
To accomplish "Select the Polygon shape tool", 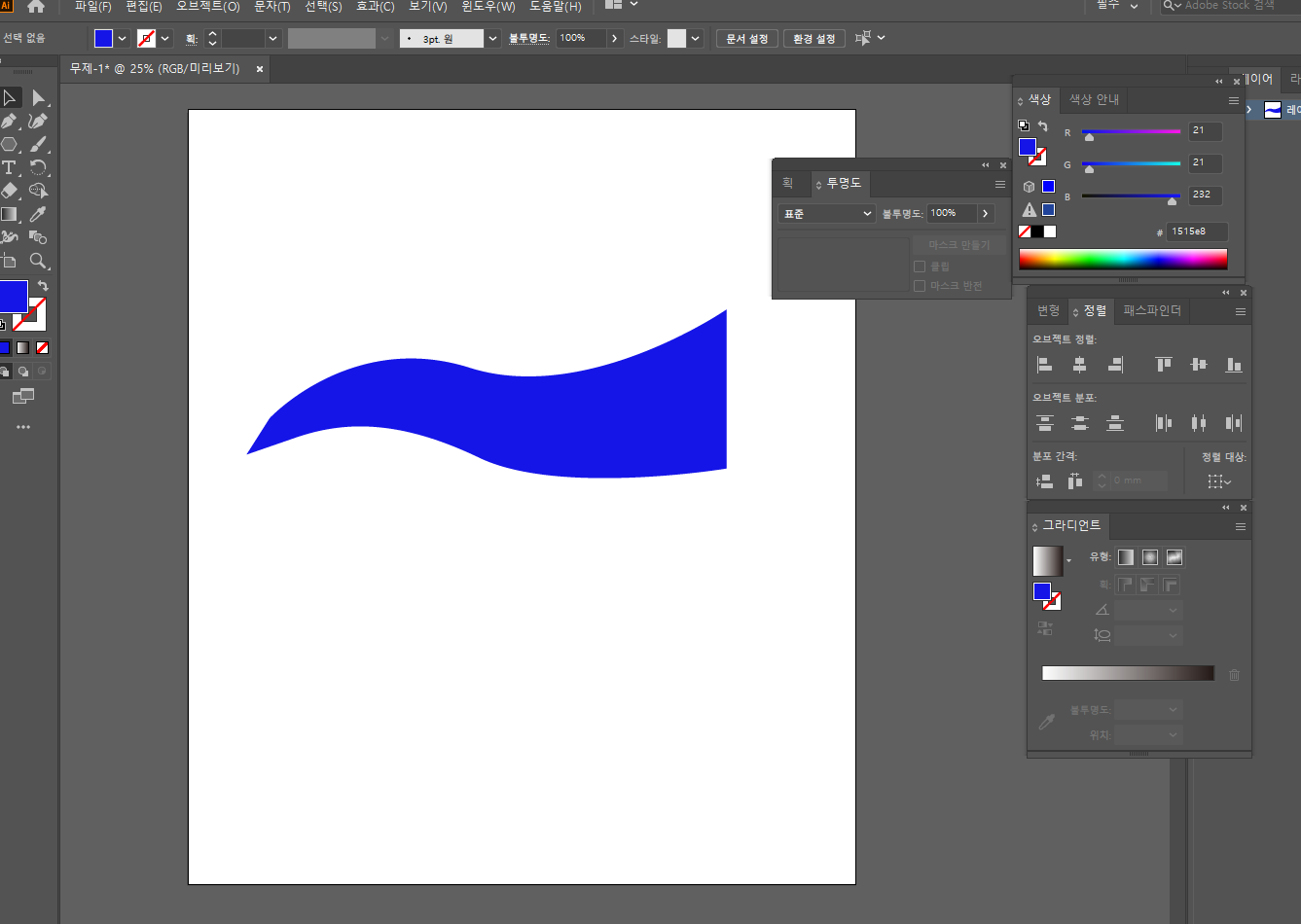I will pos(10,144).
